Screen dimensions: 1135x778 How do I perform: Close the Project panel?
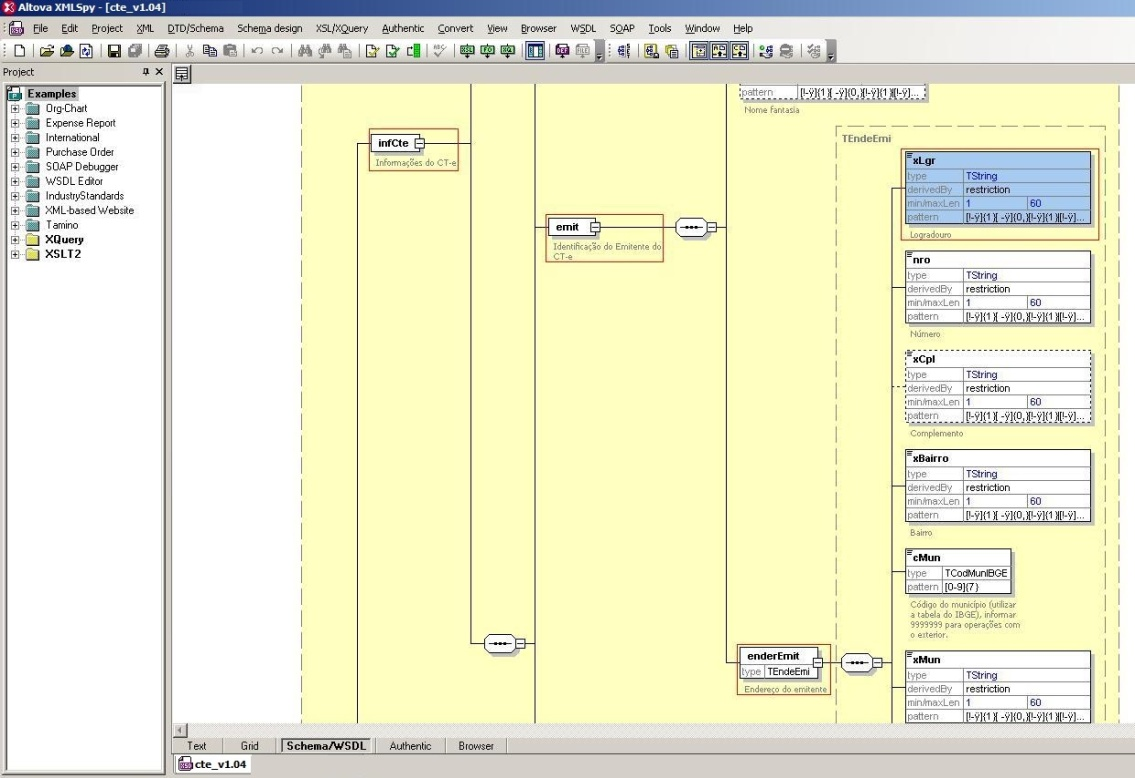point(161,73)
